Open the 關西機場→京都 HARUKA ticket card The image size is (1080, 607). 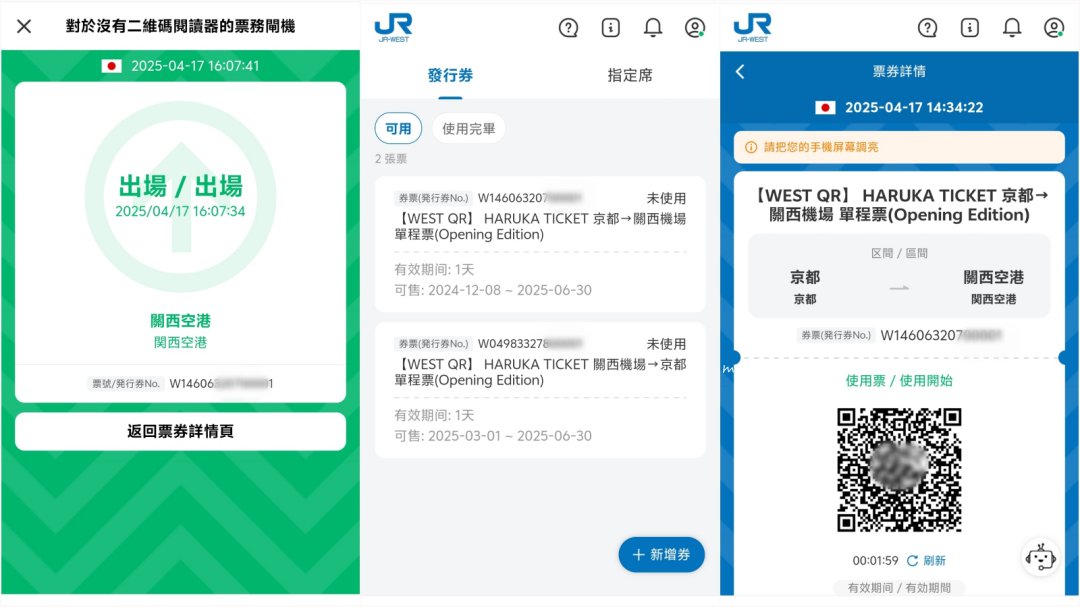[540, 390]
